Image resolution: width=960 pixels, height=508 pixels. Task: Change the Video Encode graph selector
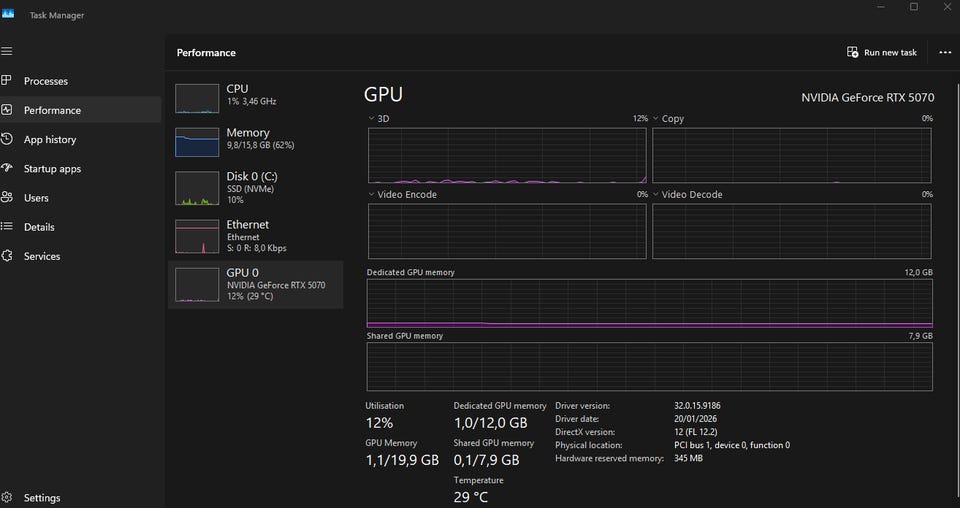[372, 194]
